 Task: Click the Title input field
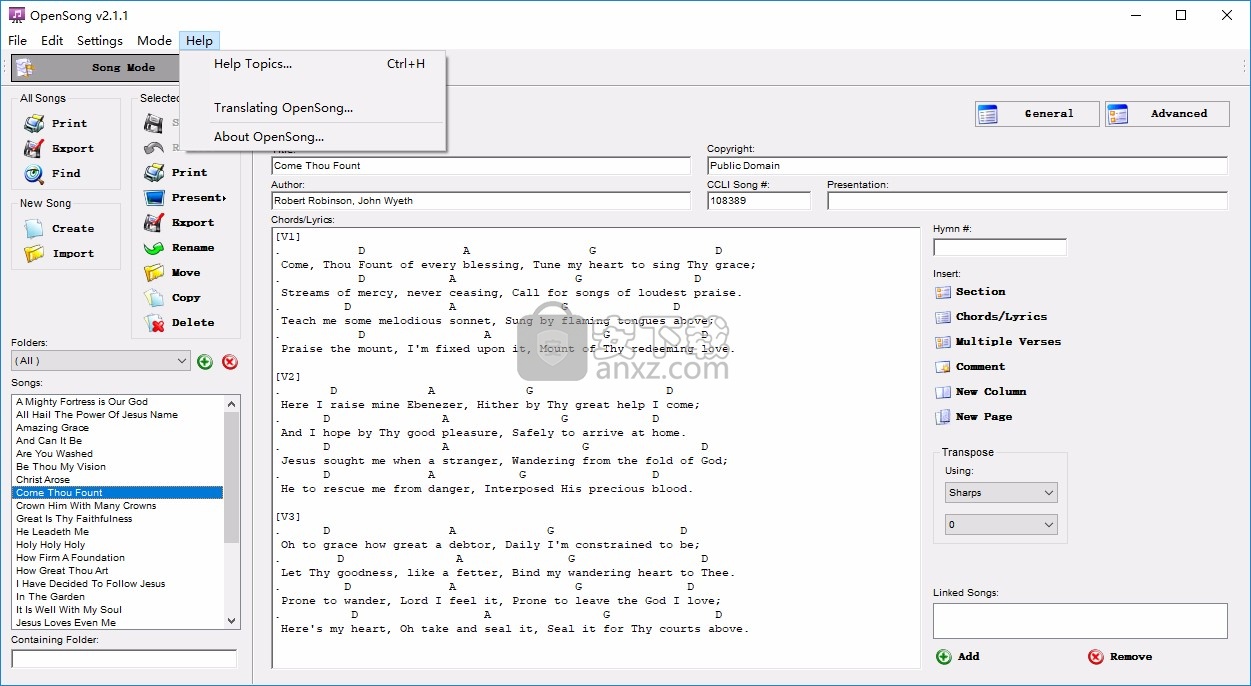[481, 166]
